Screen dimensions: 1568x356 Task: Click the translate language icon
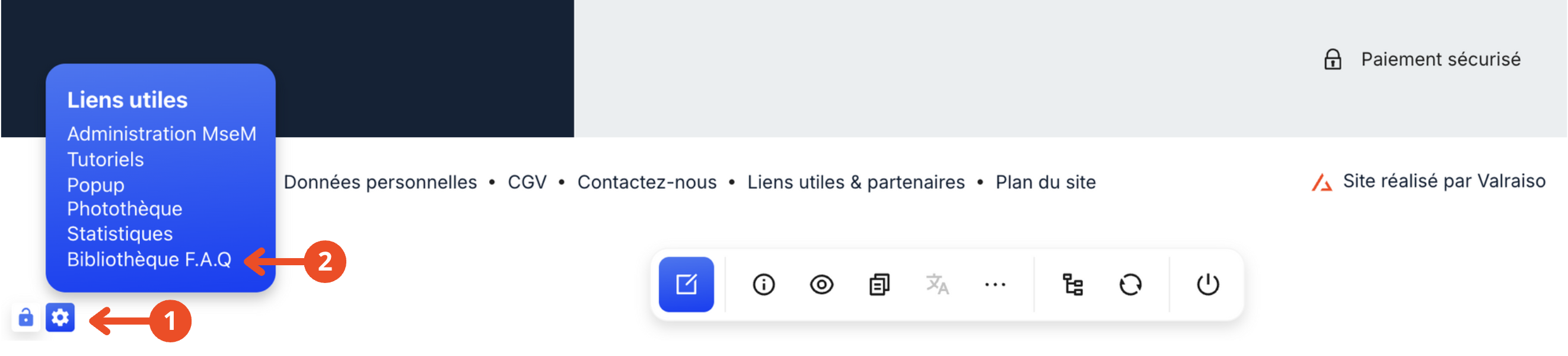937,284
